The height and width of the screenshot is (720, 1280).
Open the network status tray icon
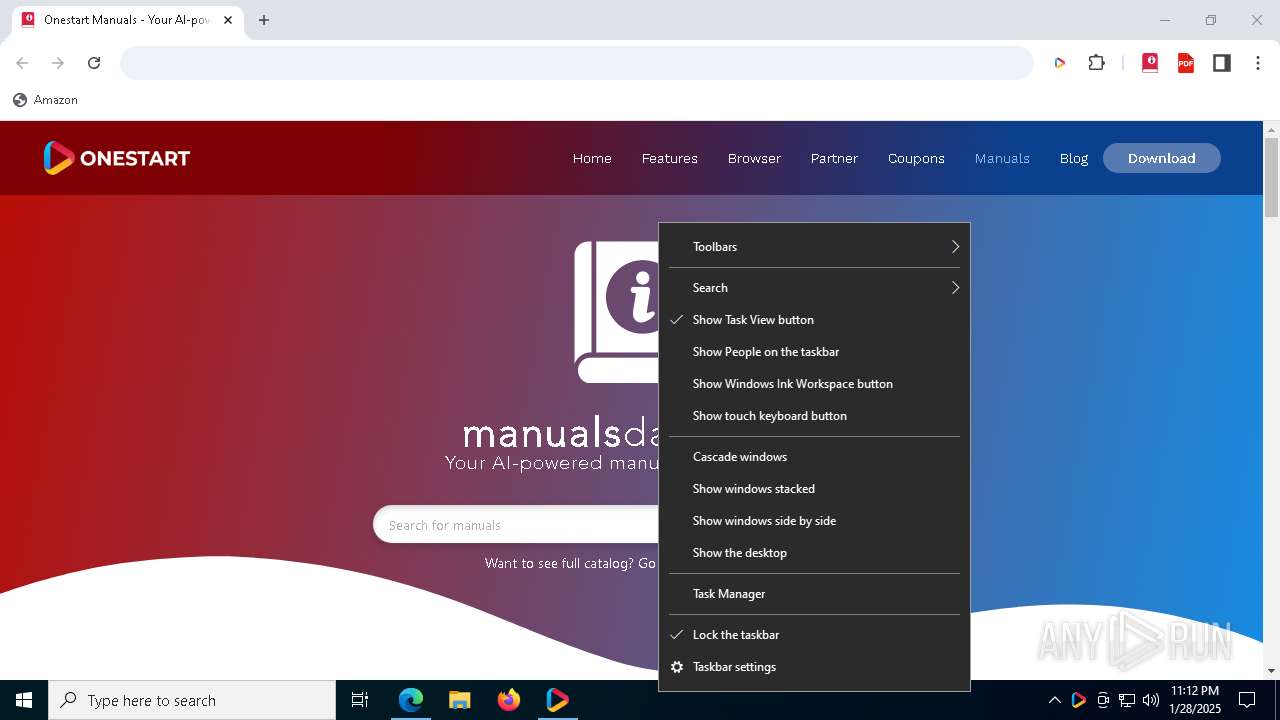1127,700
